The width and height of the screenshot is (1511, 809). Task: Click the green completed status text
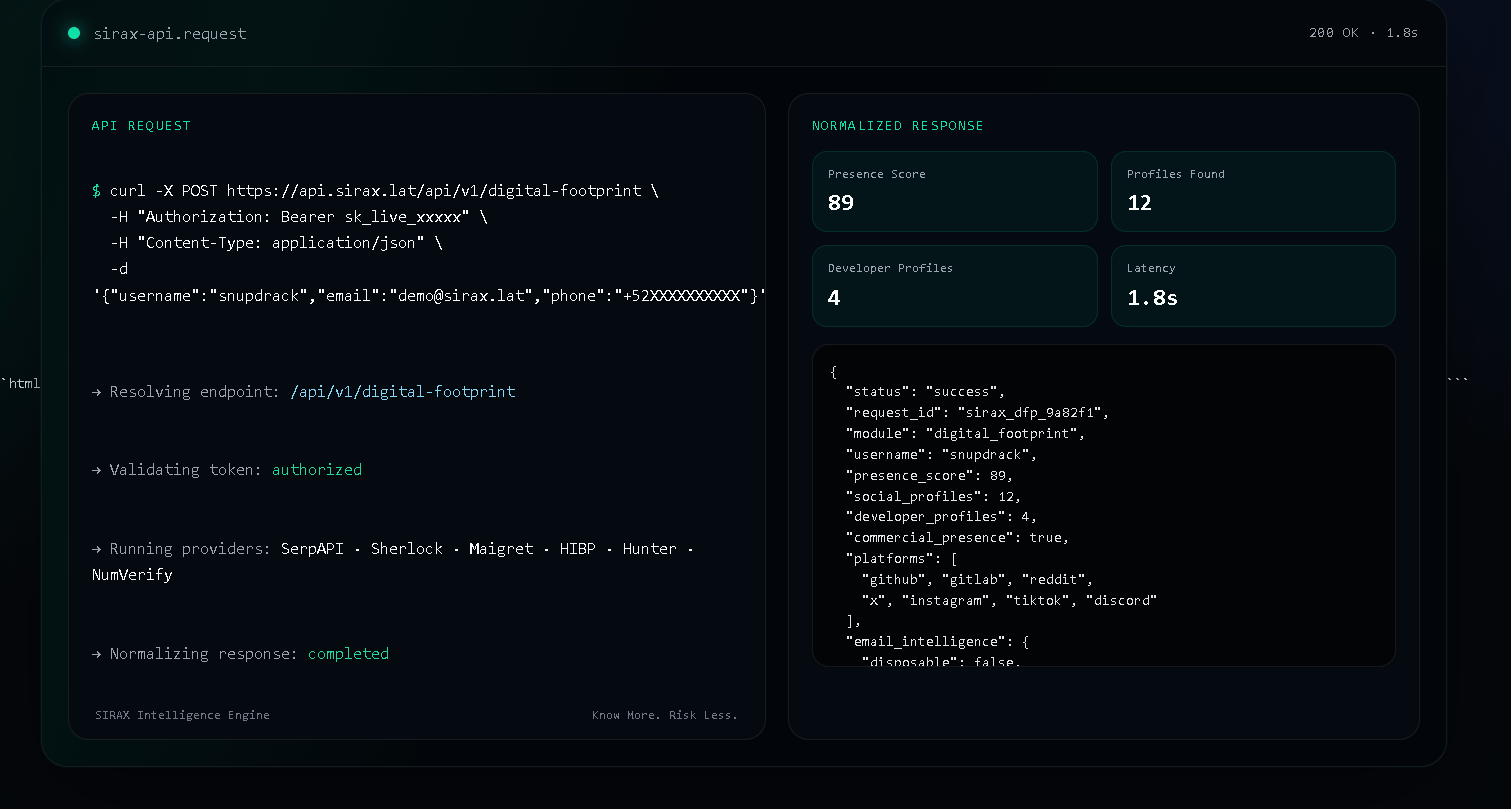[x=348, y=654]
